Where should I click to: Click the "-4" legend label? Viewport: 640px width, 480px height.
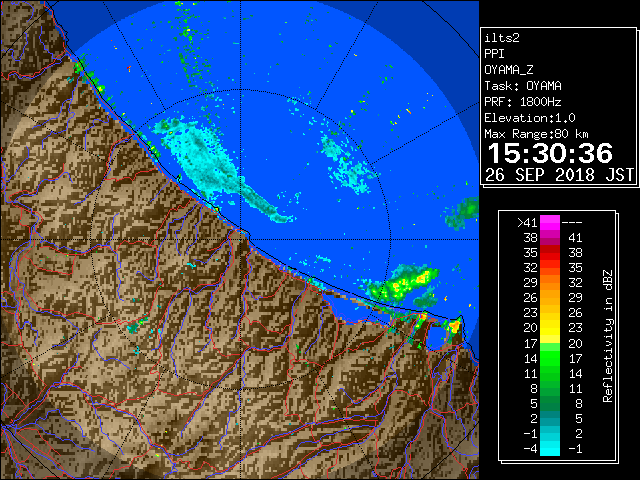pos(530,449)
